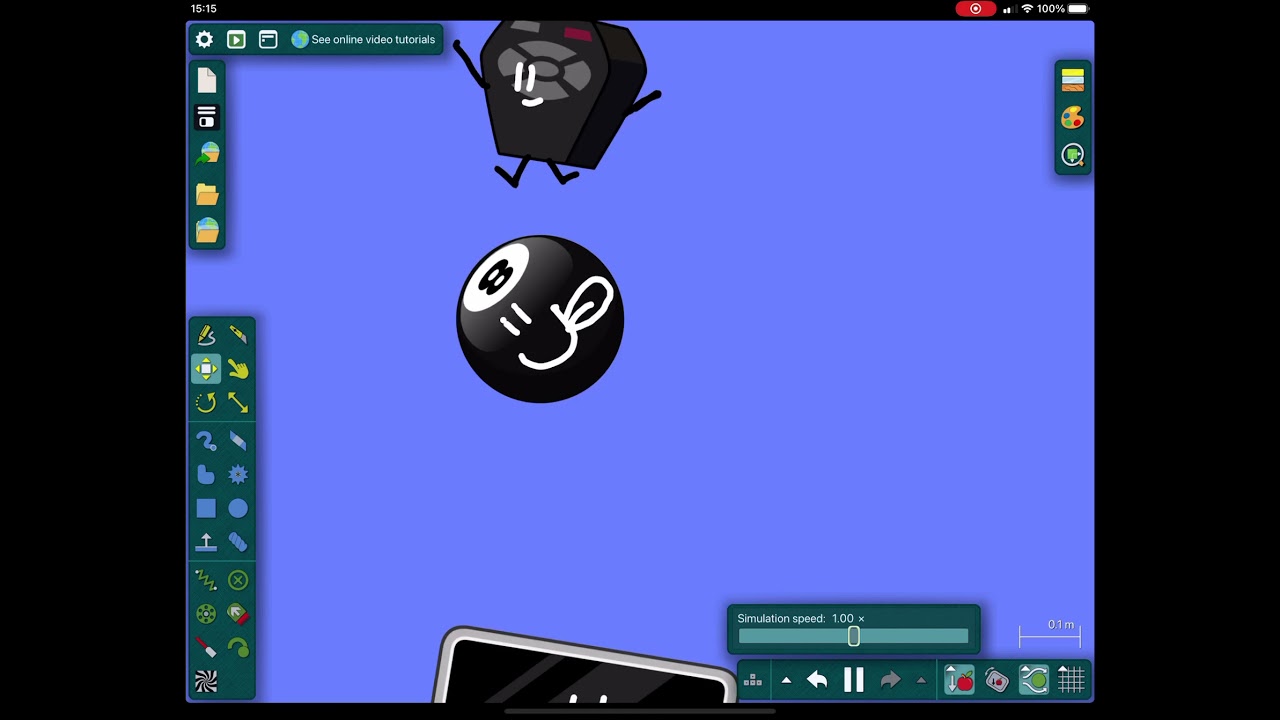
Task: Open the color palette appearance menu
Action: point(1073,118)
